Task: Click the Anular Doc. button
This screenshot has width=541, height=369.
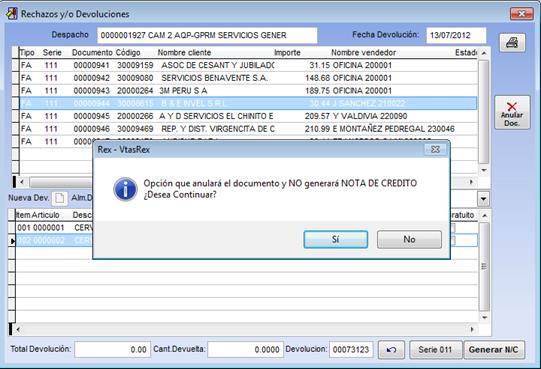Action: [x=512, y=113]
